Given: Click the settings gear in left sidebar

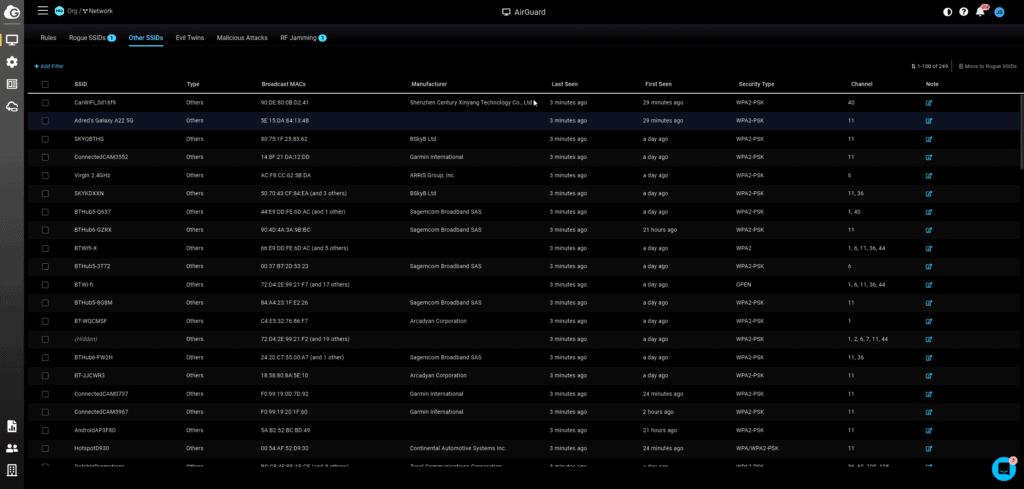Looking at the screenshot, I should 12,62.
